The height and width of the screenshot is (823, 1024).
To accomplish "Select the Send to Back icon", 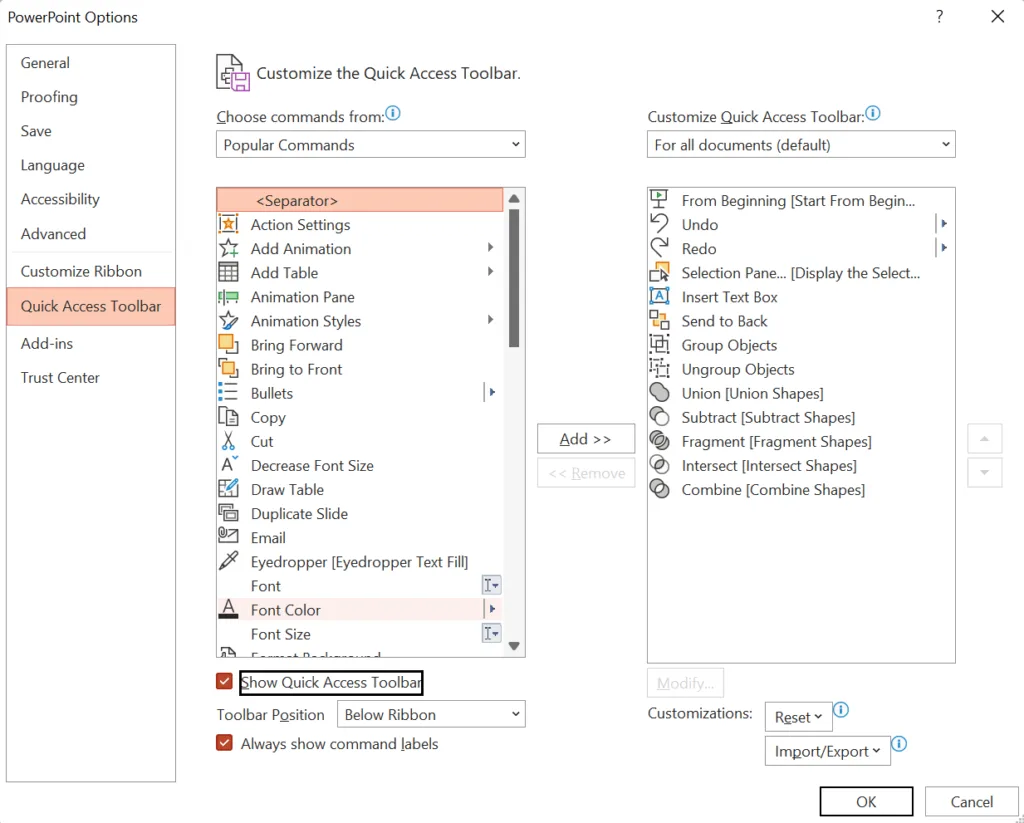I will click(660, 320).
